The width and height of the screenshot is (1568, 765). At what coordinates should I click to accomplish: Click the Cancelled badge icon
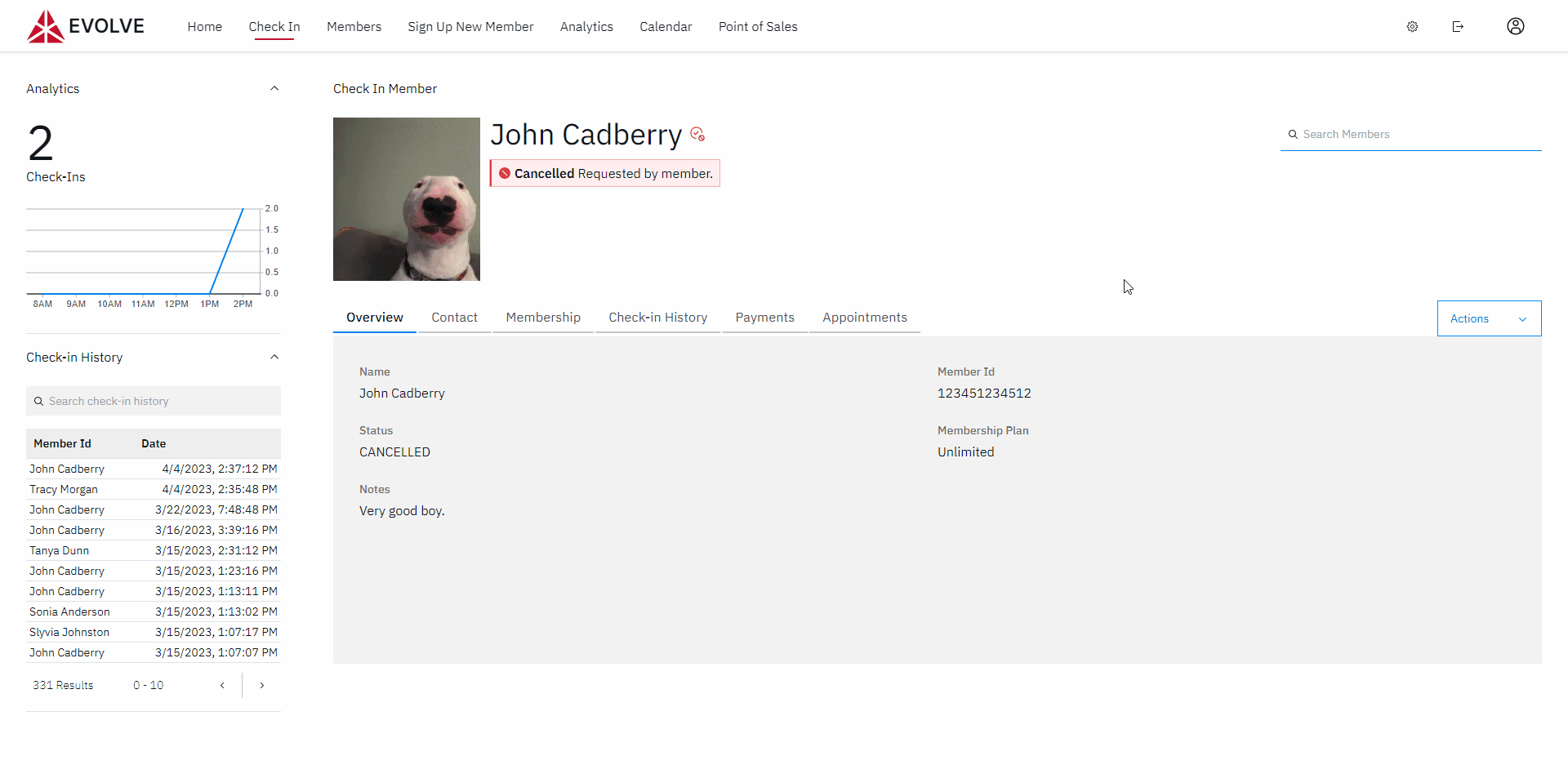click(x=504, y=173)
